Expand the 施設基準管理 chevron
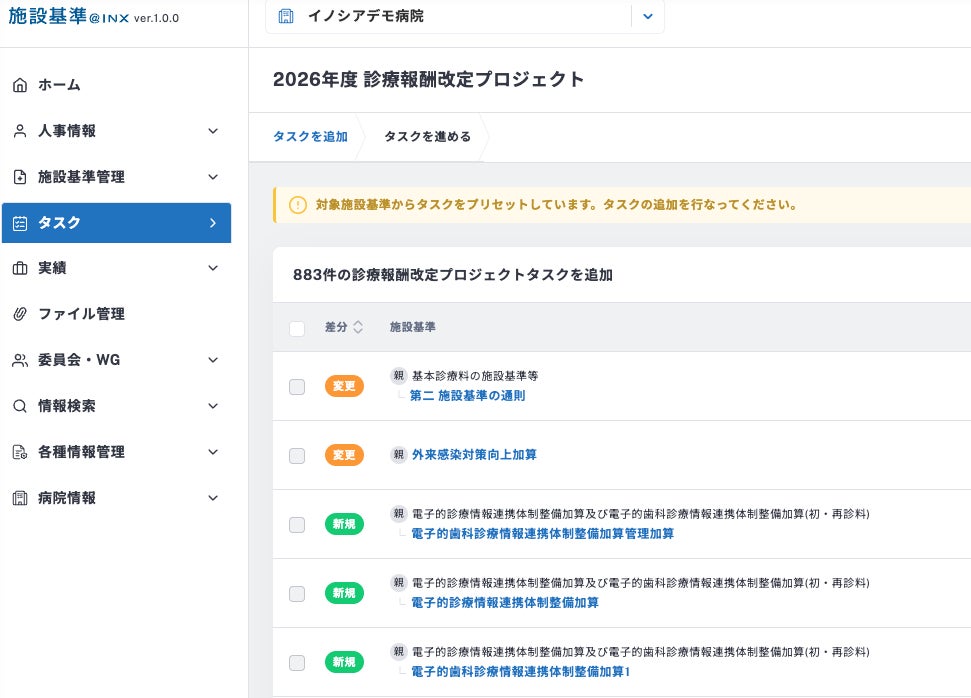The image size is (971, 698). click(x=212, y=177)
